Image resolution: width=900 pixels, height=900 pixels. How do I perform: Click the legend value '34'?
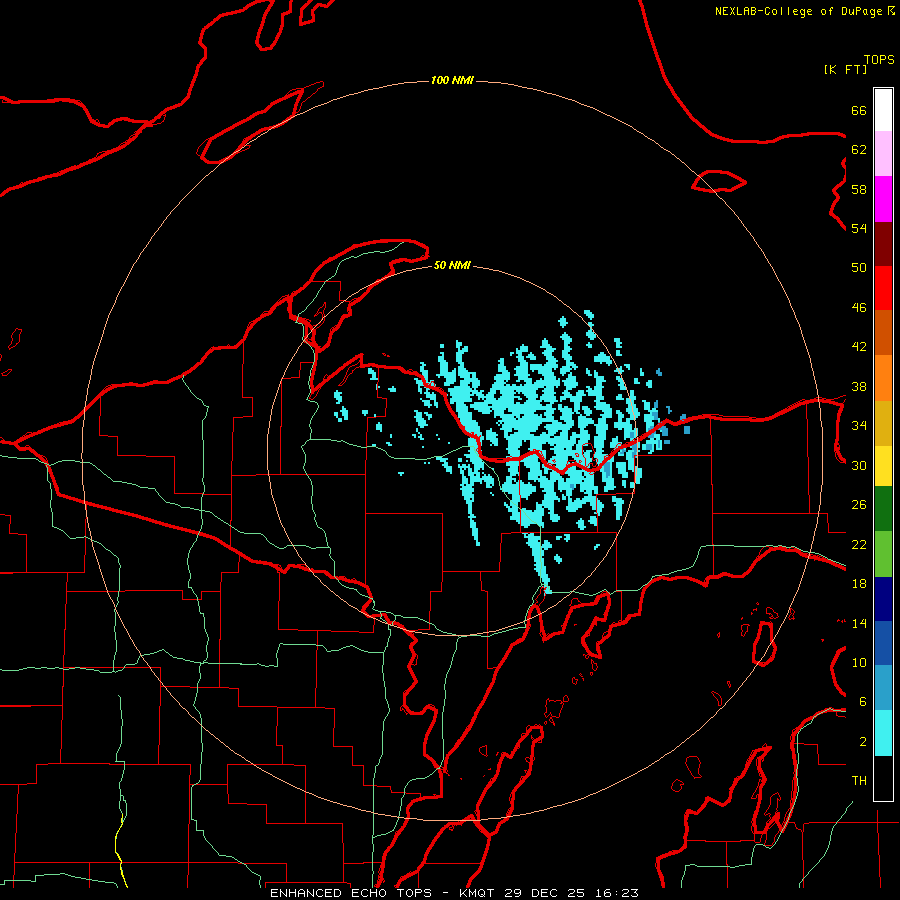click(x=859, y=426)
